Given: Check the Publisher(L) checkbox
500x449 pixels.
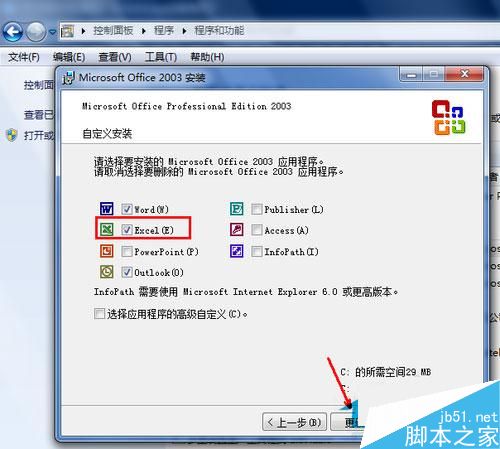Looking at the screenshot, I should (x=257, y=209).
